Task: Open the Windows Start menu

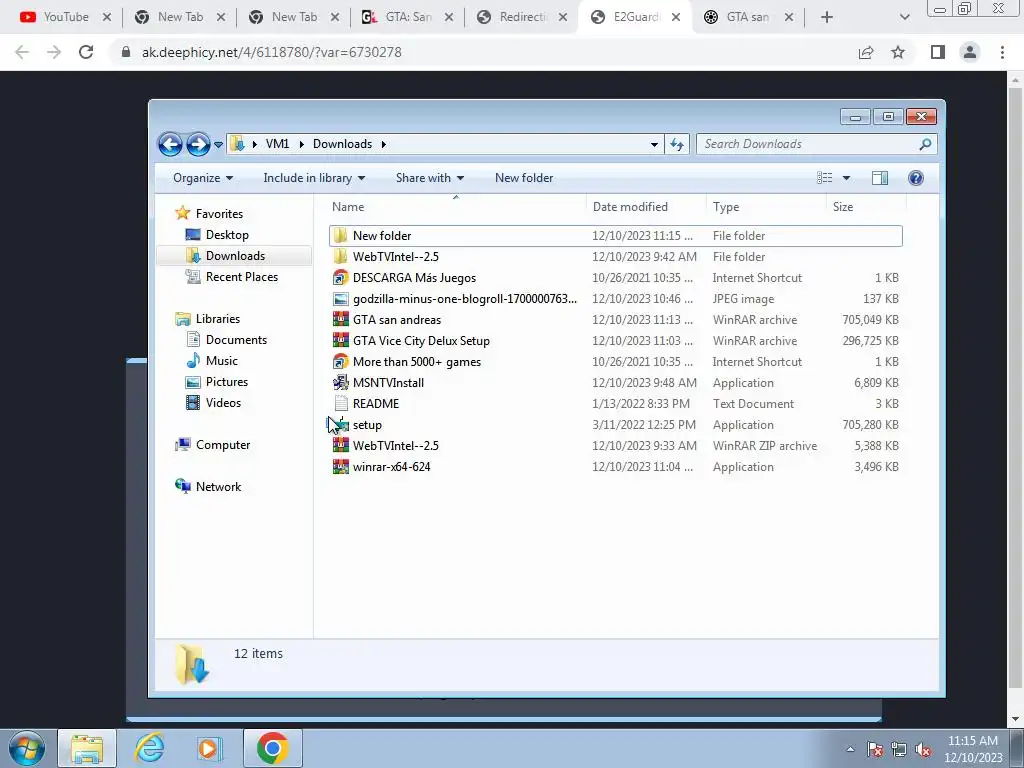Action: pos(27,748)
